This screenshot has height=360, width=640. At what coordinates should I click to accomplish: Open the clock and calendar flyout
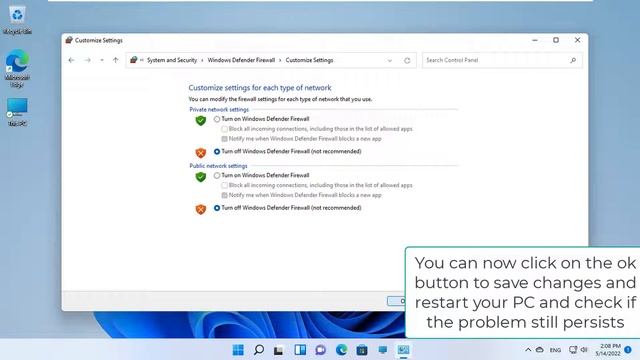pos(608,350)
